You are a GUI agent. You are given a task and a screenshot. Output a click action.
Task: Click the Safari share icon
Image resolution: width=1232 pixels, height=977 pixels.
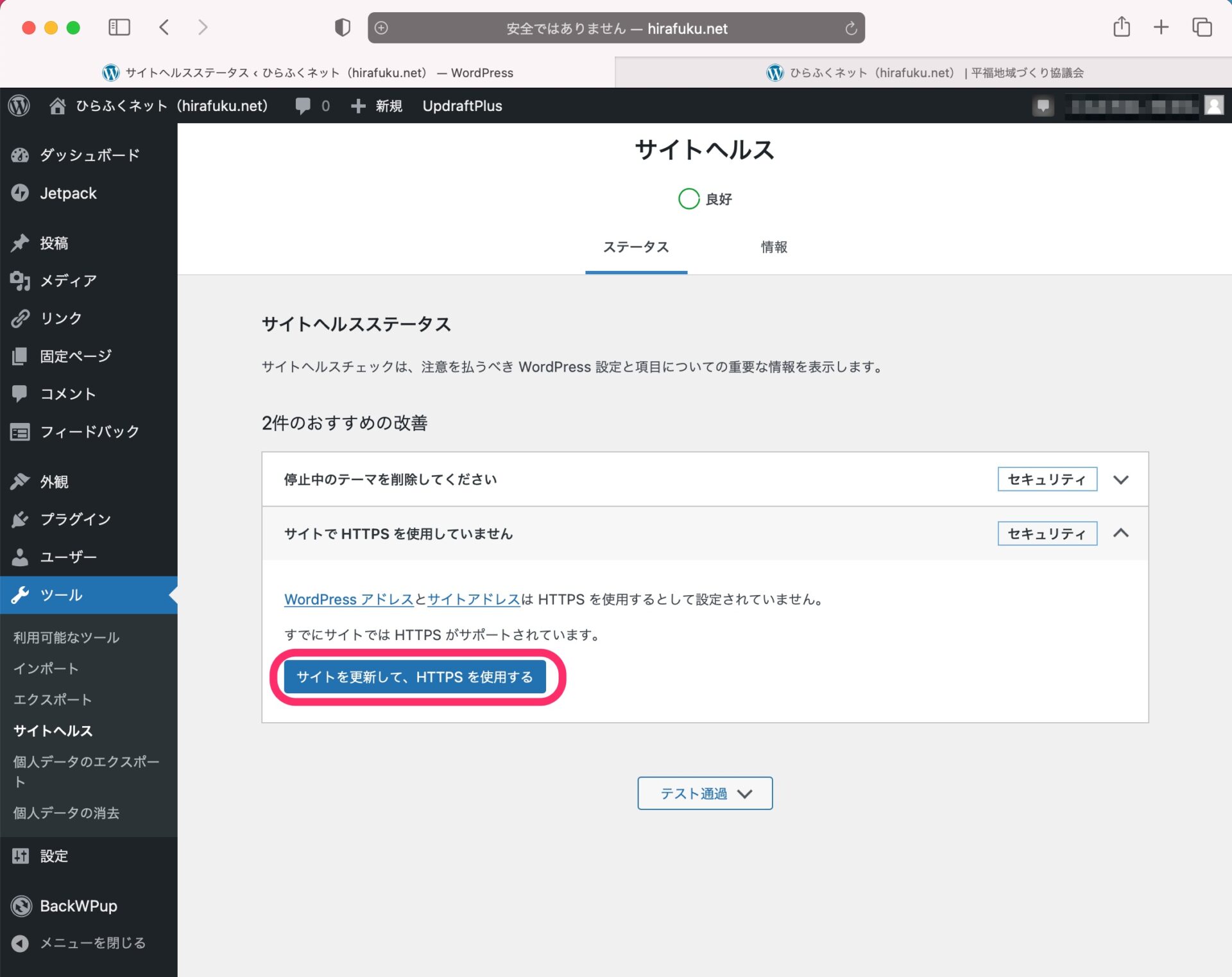[1121, 28]
